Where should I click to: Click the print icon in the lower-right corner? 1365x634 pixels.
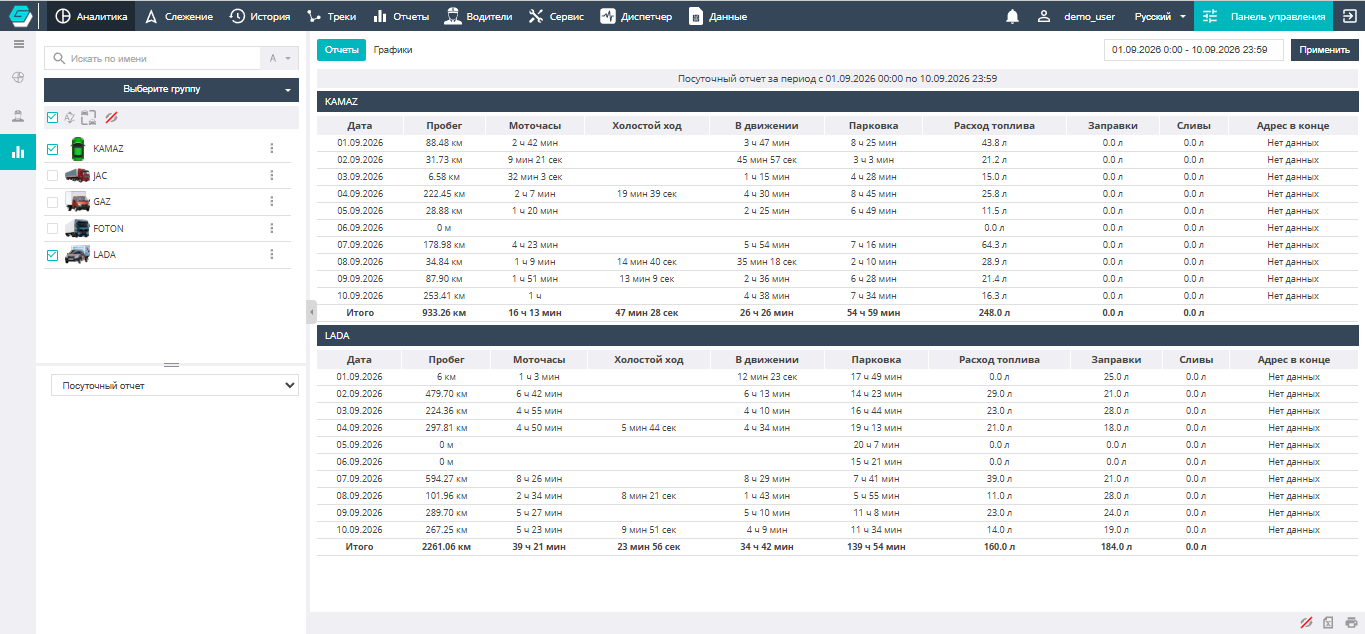1351,622
